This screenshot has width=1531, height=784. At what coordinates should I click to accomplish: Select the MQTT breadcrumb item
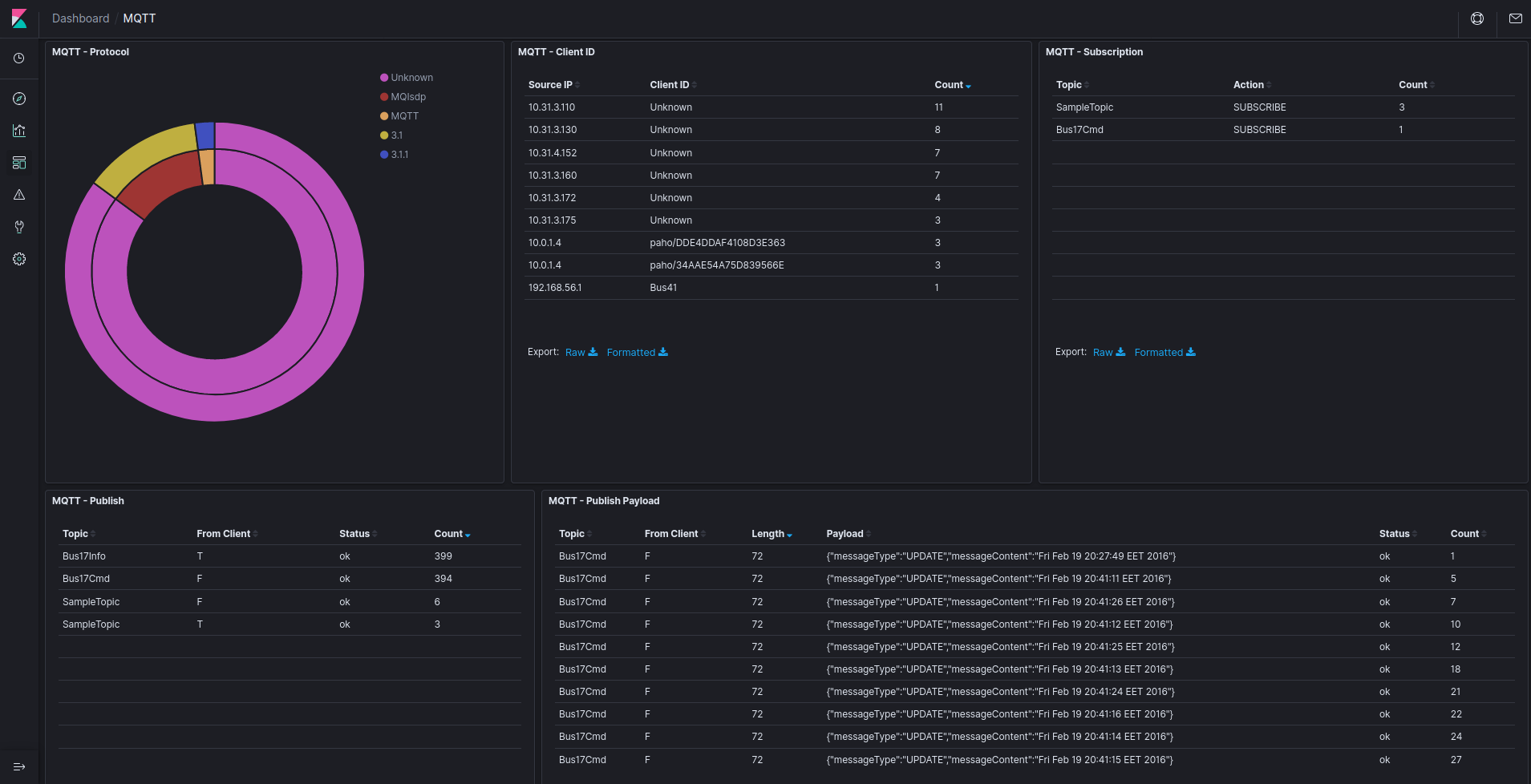(139, 18)
